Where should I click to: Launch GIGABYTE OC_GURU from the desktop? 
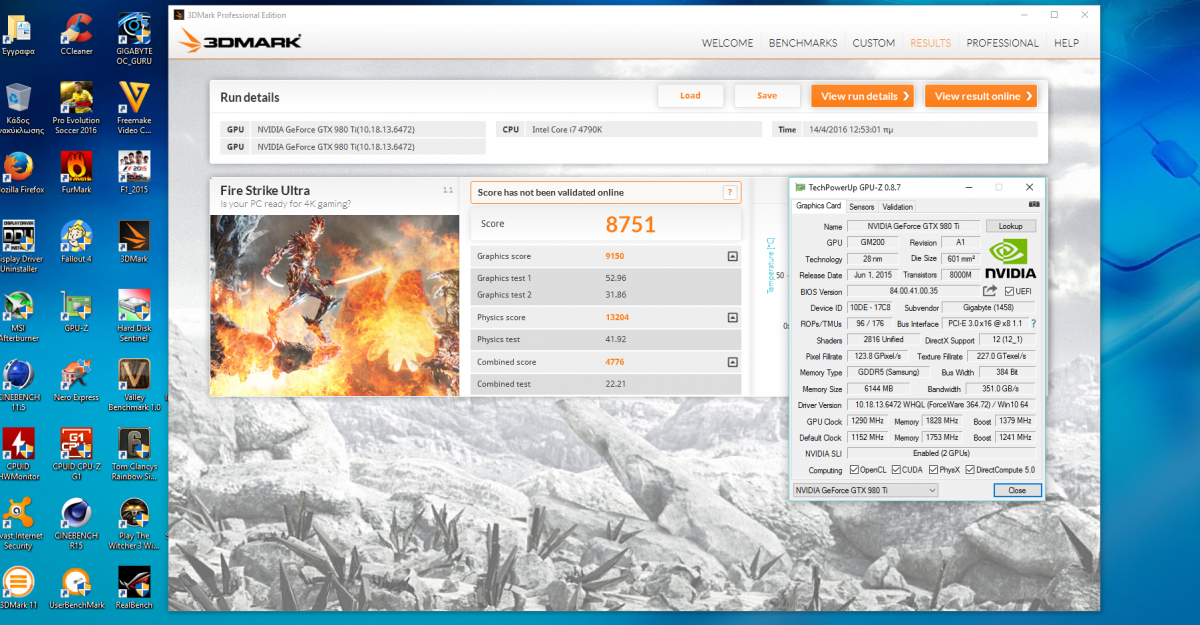coord(134,38)
